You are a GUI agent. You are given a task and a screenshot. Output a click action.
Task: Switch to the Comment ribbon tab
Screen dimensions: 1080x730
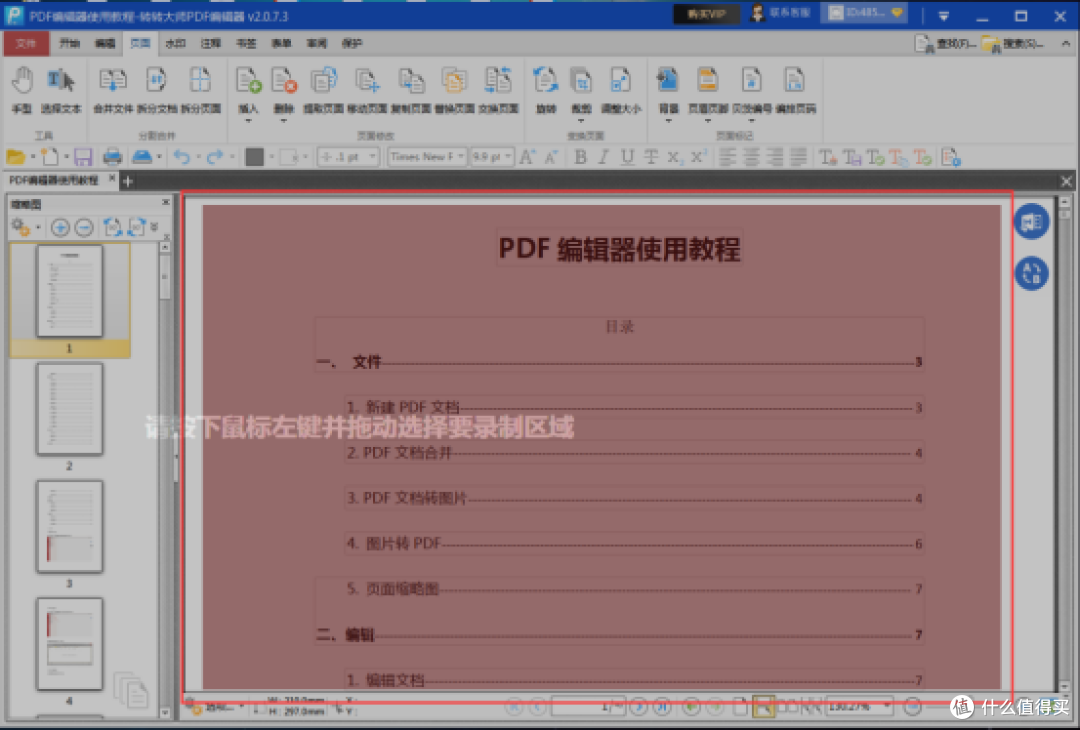pyautogui.click(x=211, y=43)
